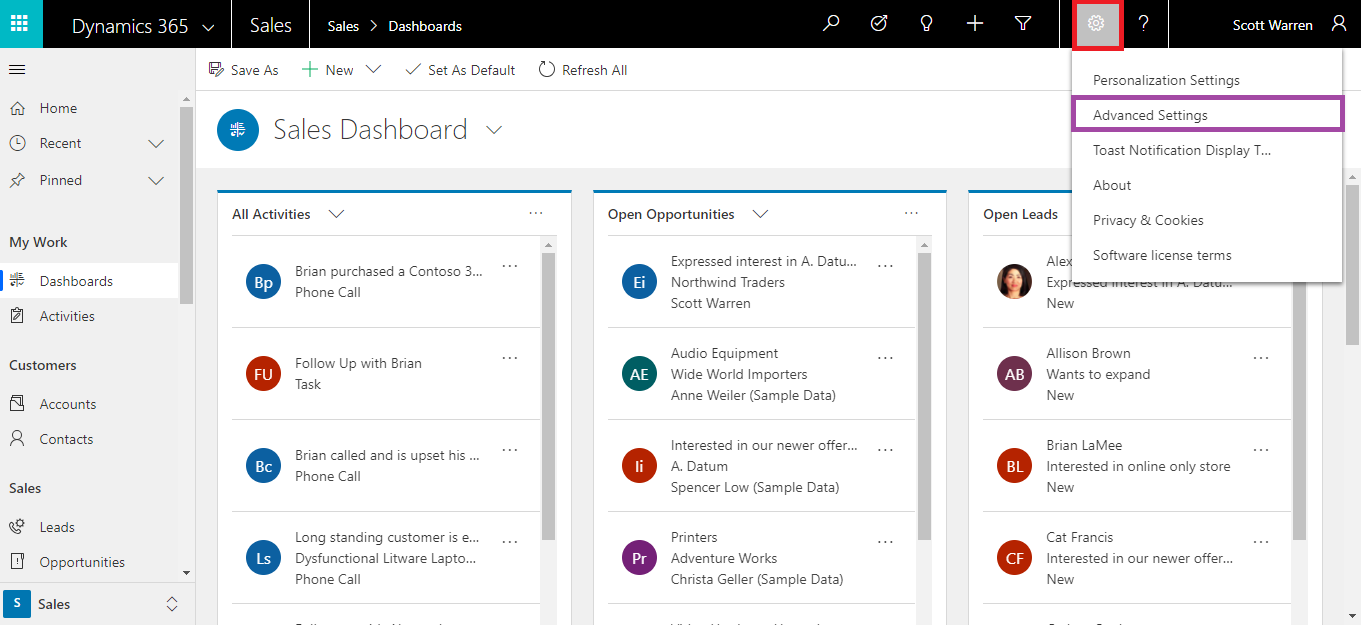This screenshot has width=1361, height=625.
Task: Click the BL avatar for Brian LaMee
Action: [x=1015, y=467]
